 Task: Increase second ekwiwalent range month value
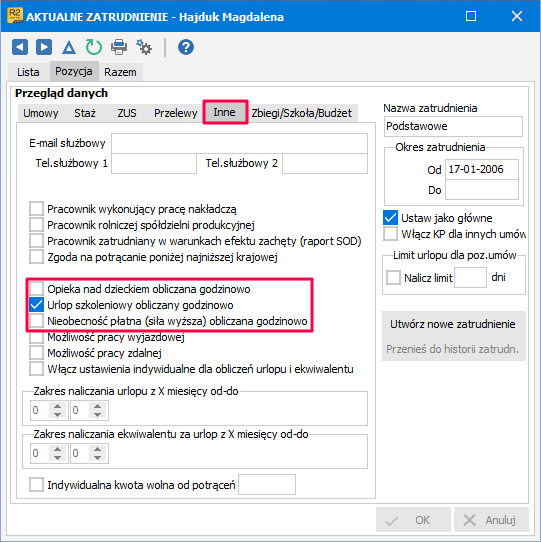click(97, 449)
